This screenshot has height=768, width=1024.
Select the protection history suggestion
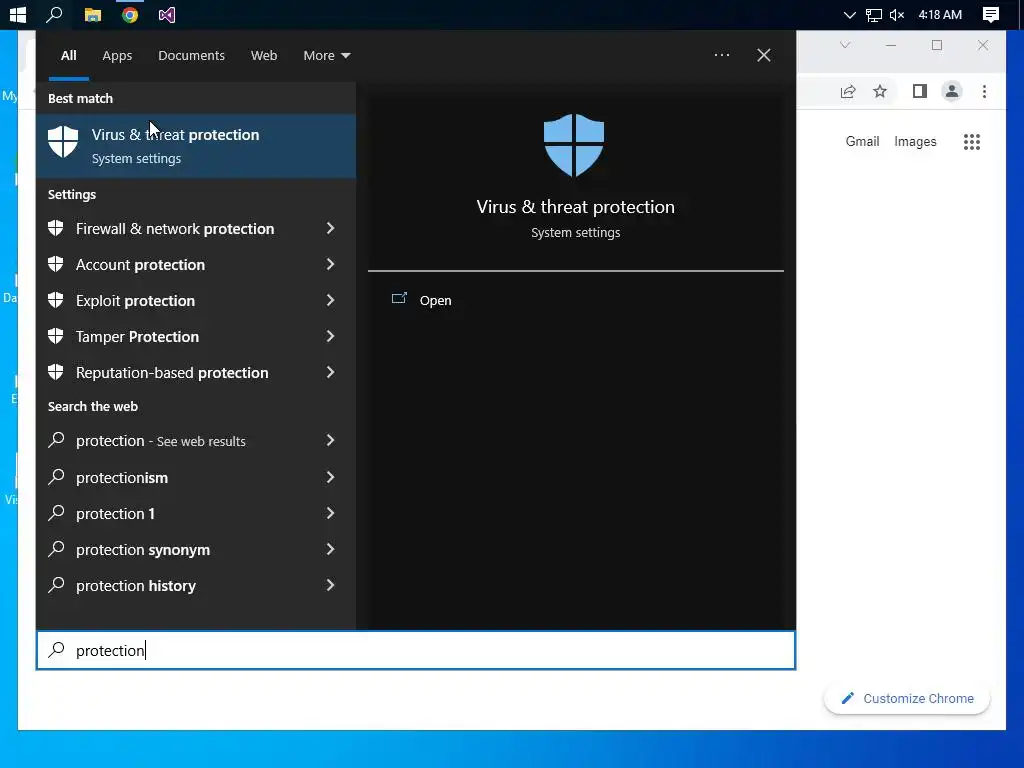[x=136, y=586]
